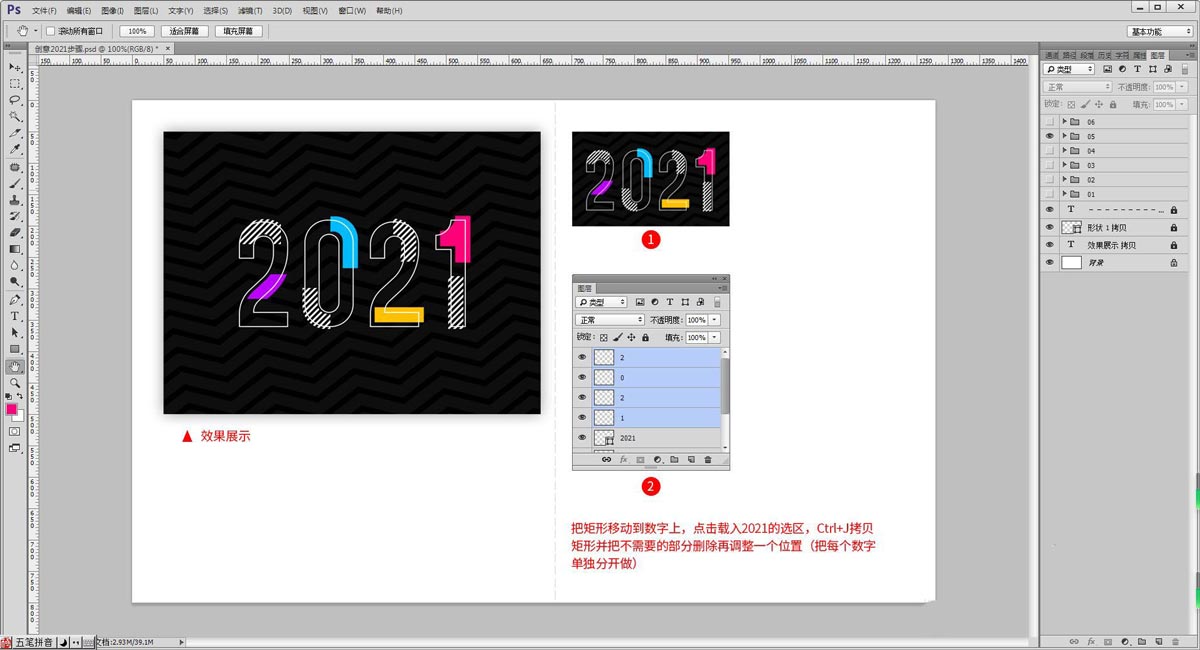Image resolution: width=1200 pixels, height=650 pixels.
Task: Select the Path Selection tool
Action: [15, 332]
